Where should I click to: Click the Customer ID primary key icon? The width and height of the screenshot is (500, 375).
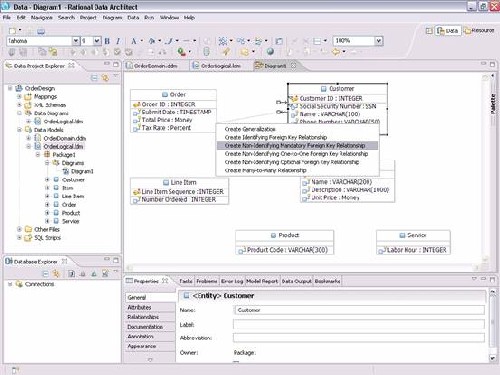point(294,99)
